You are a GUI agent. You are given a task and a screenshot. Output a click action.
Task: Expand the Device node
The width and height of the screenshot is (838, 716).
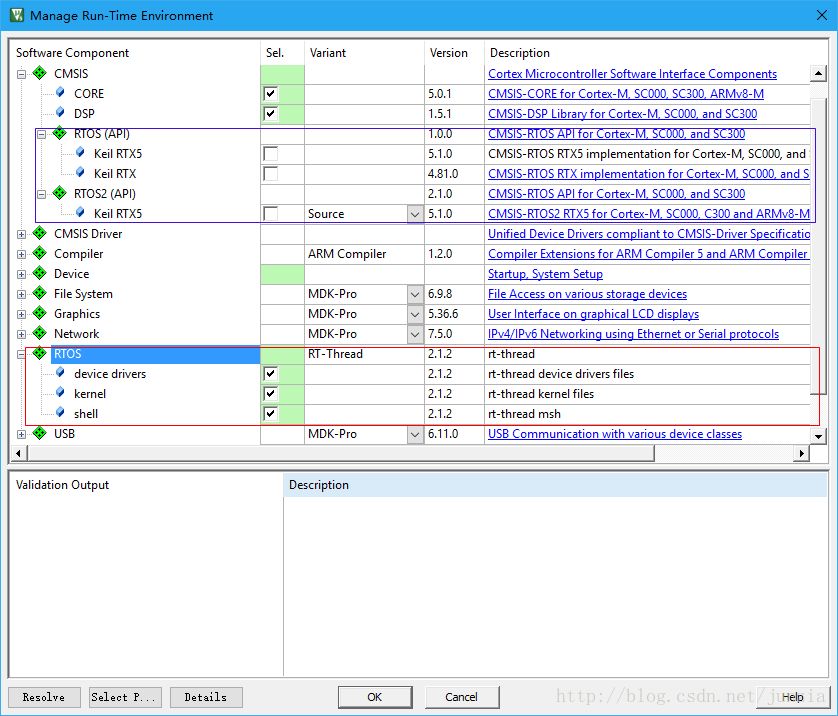pos(21,275)
